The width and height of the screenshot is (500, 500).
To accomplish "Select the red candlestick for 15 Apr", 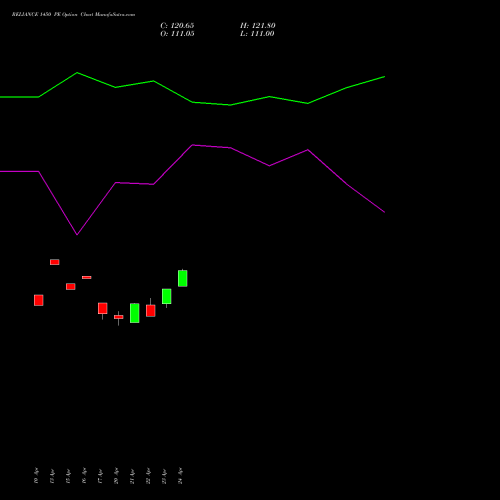I will (x=71, y=286).
